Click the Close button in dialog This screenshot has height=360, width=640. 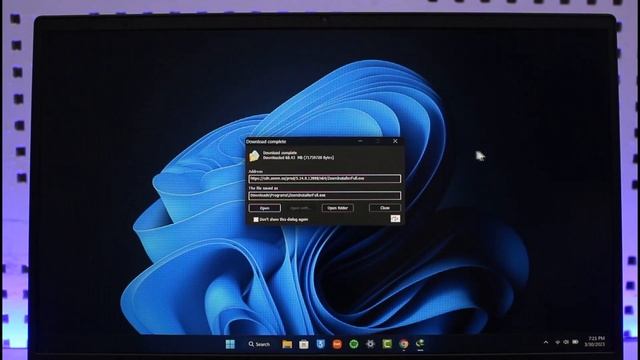pyautogui.click(x=385, y=208)
